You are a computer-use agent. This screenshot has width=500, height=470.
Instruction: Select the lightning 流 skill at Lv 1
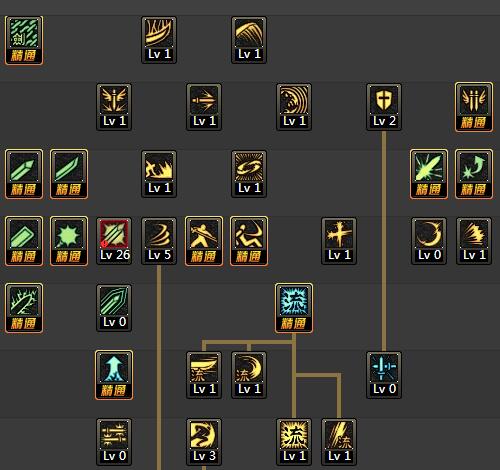pos(339,442)
